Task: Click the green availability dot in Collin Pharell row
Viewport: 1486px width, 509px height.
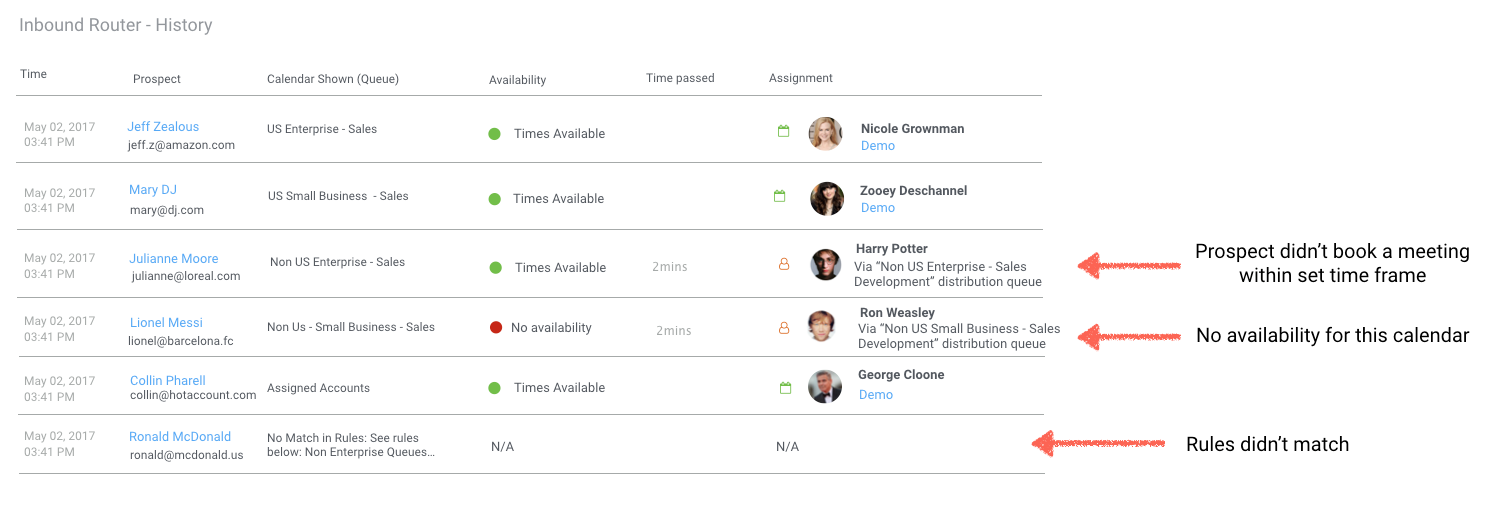Action: tap(494, 388)
